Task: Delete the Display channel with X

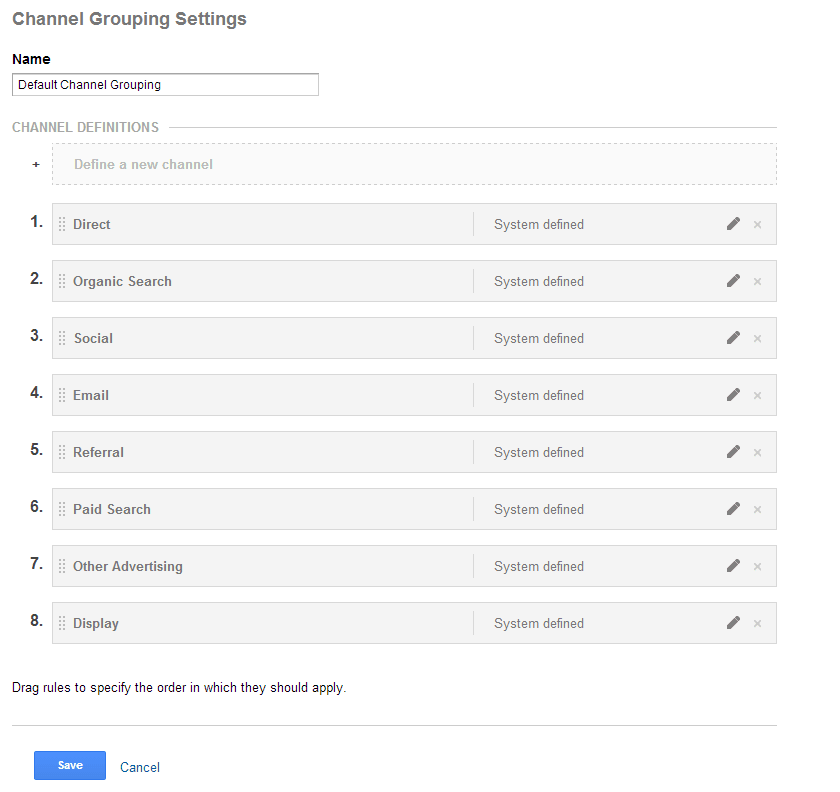Action: point(758,624)
